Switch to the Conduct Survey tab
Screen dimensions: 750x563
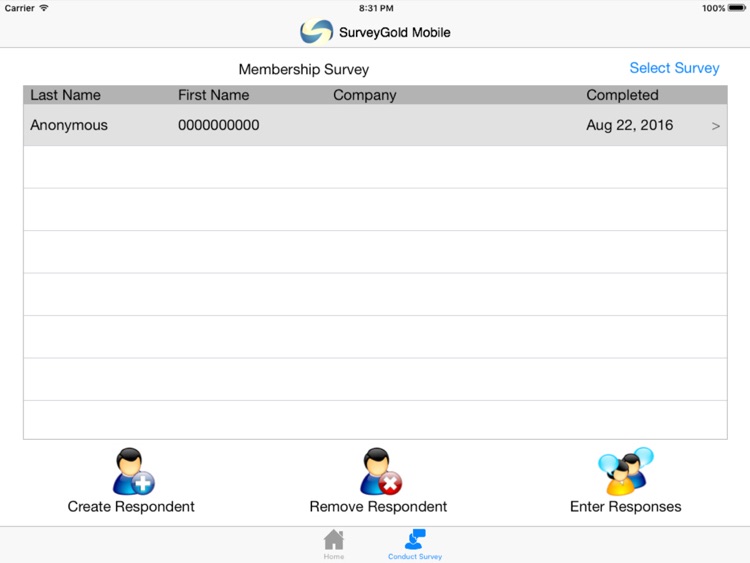415,544
